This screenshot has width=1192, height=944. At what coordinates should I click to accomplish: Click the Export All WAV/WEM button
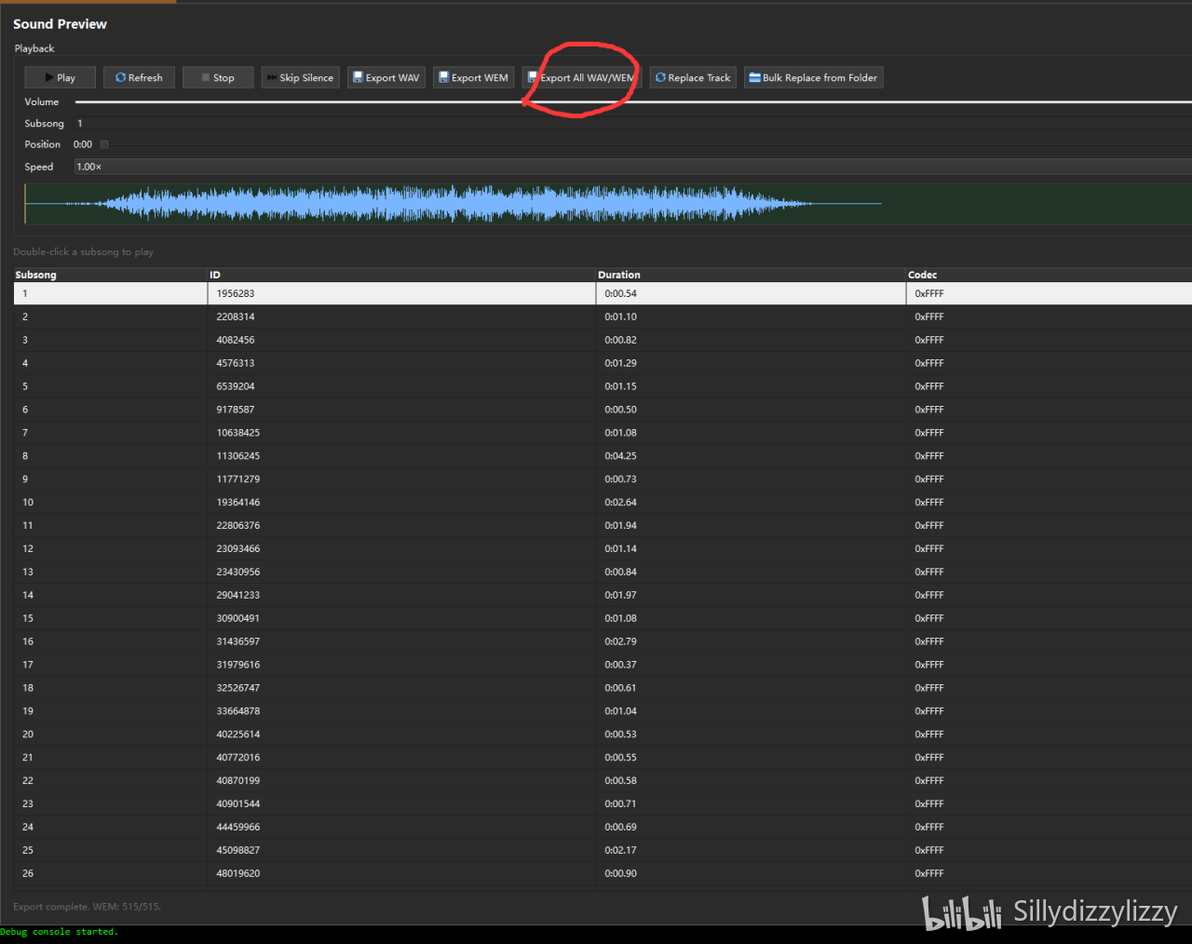tap(582, 78)
